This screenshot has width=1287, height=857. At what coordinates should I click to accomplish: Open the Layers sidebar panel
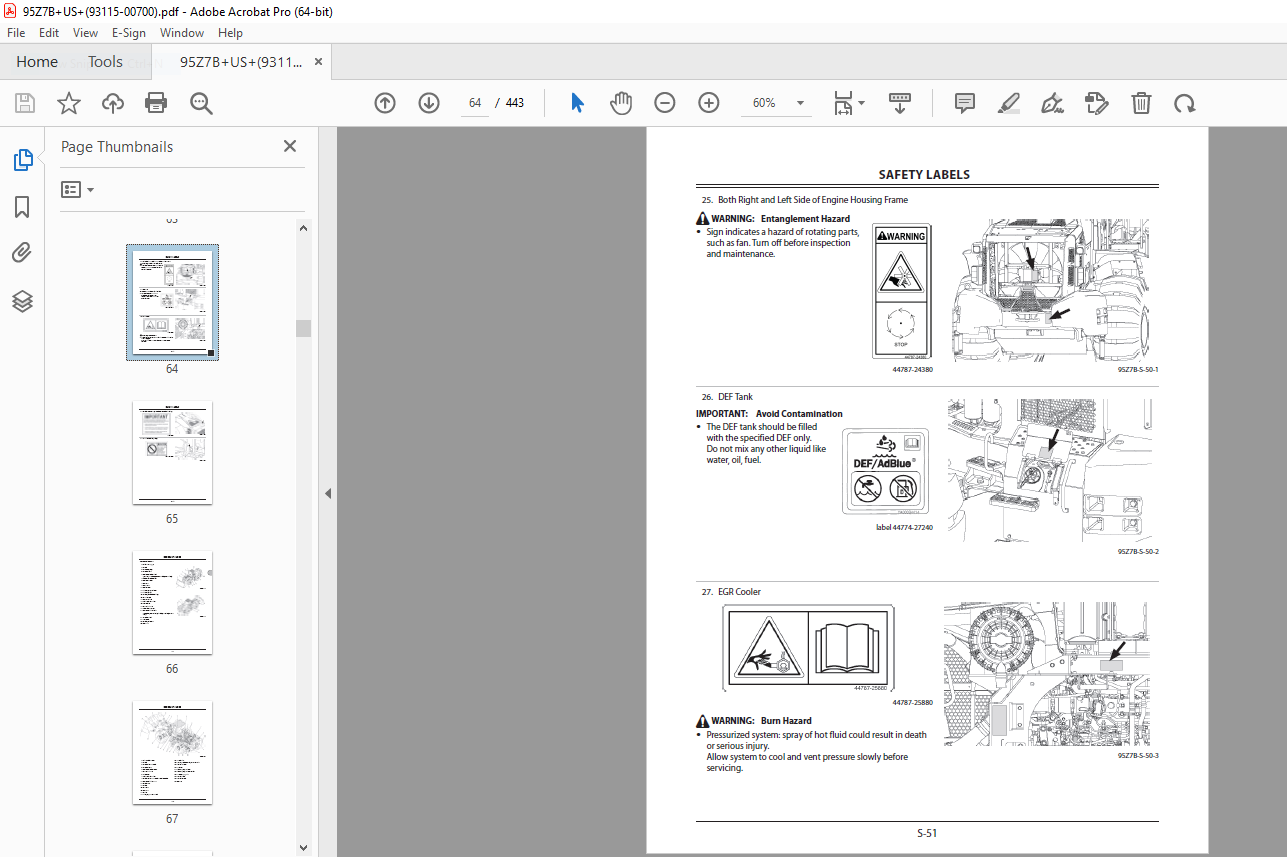coord(22,301)
